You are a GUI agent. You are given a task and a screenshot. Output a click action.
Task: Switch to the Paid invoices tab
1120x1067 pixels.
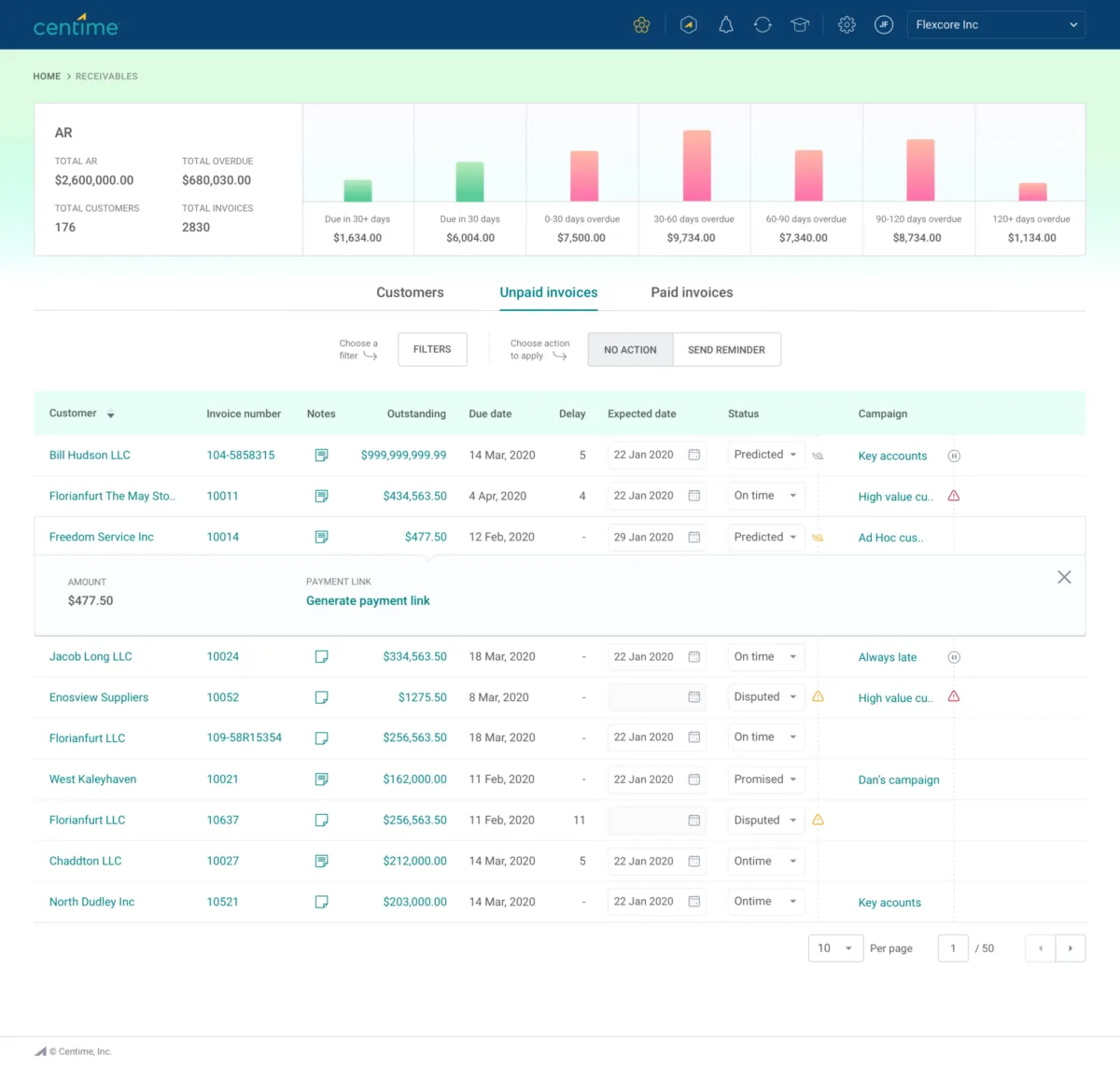(692, 292)
